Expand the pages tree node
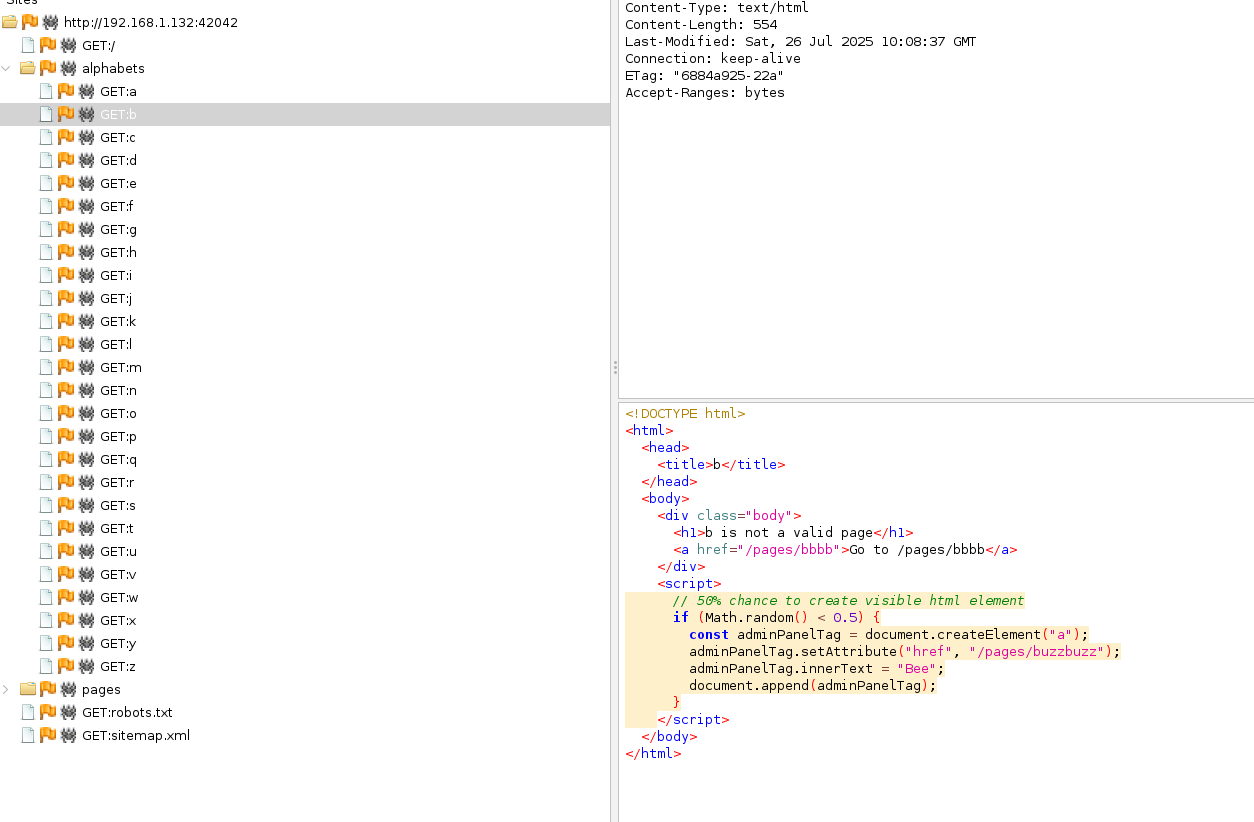Viewport: 1254px width, 822px height. click(7, 689)
